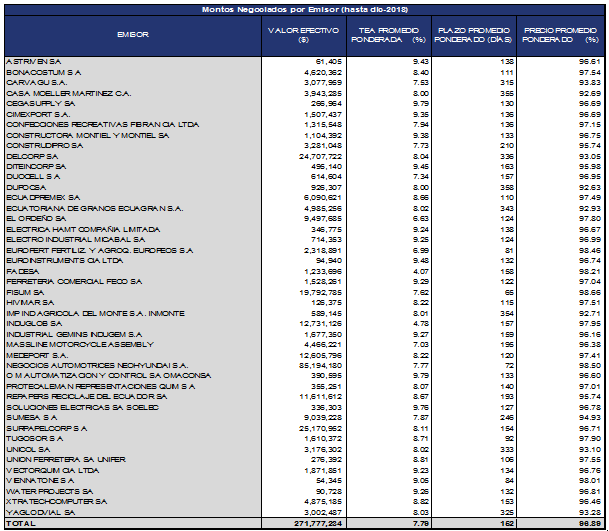Click DELCORP value 24,707,722

point(320,156)
